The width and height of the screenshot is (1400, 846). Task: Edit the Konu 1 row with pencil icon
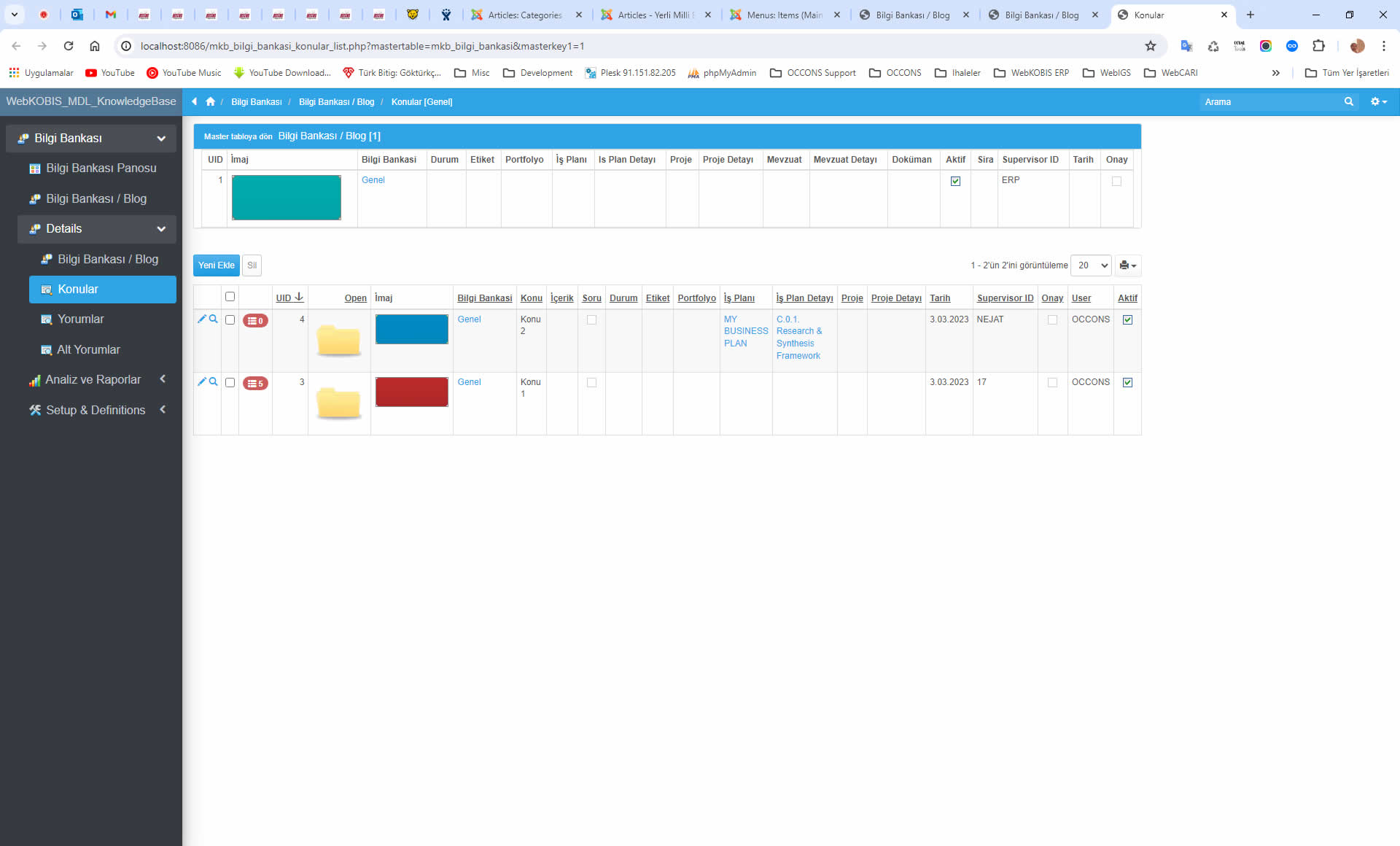(x=202, y=381)
